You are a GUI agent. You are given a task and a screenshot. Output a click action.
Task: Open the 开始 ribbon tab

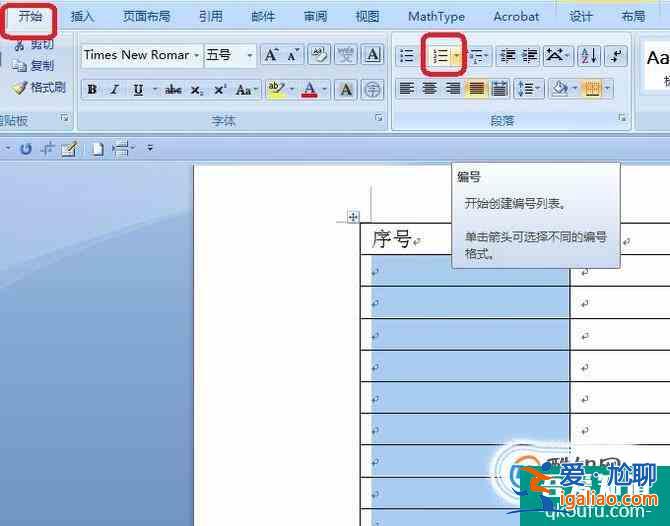pos(30,17)
